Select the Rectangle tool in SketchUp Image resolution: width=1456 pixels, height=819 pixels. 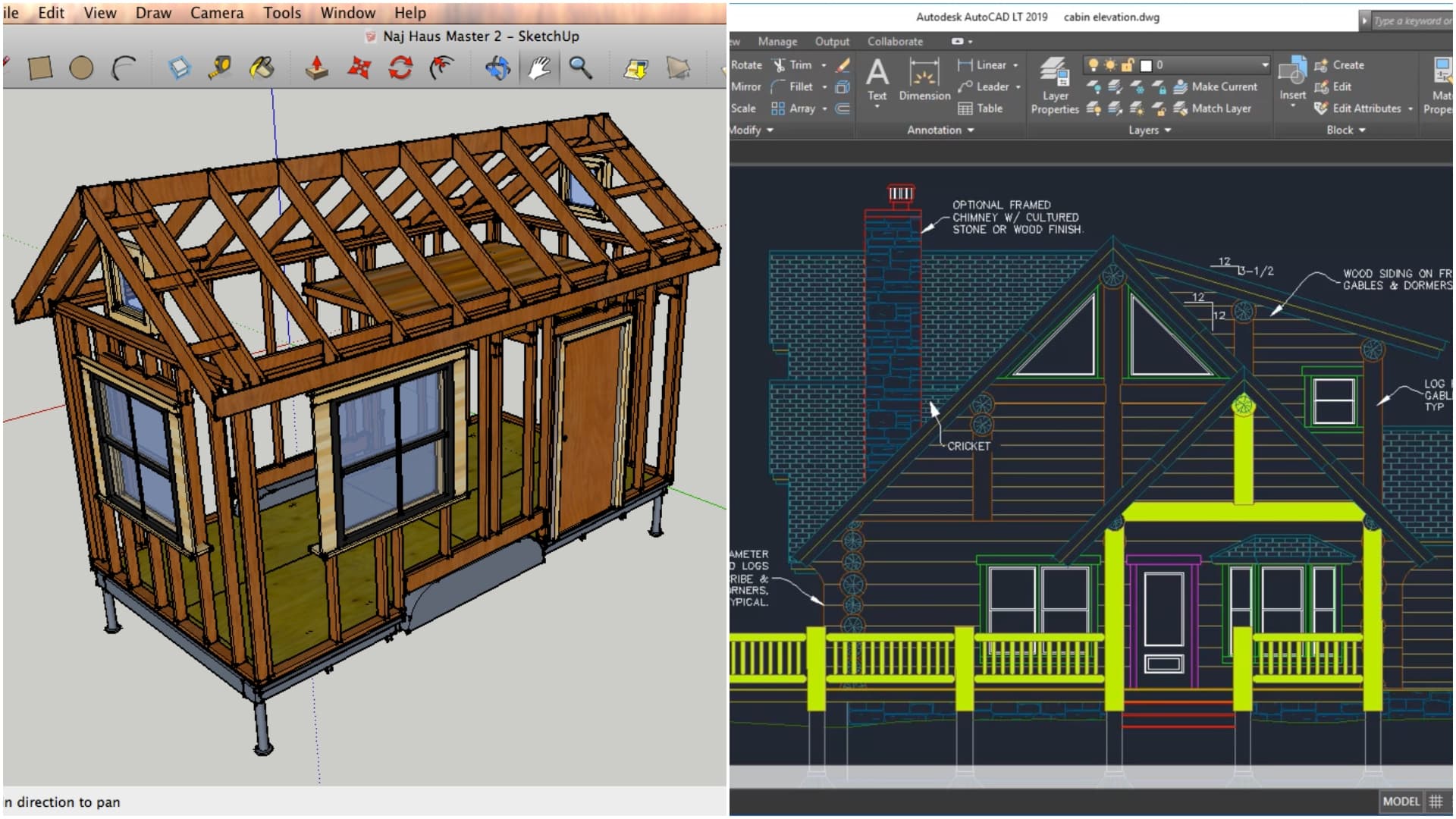coord(42,68)
